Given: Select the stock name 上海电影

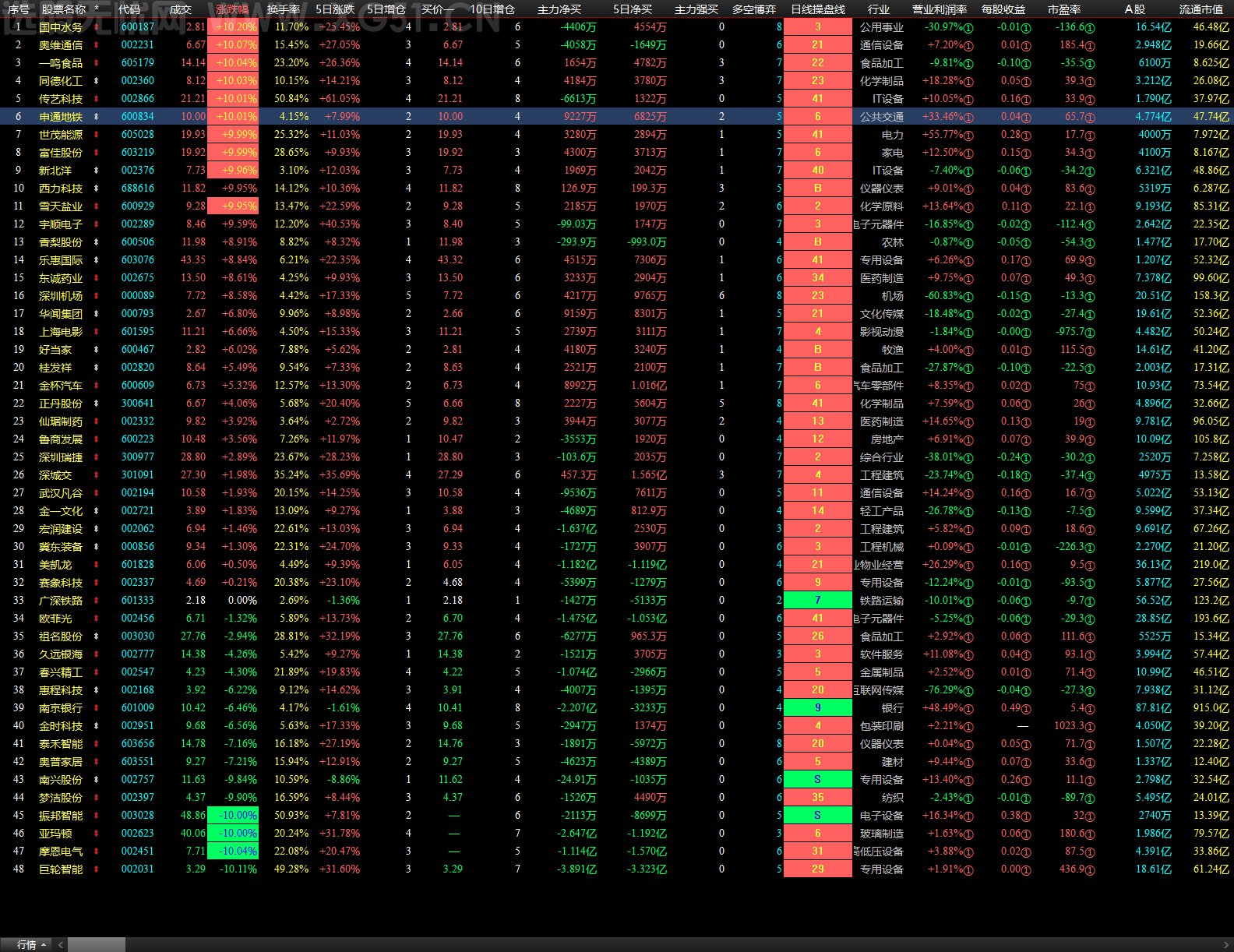Looking at the screenshot, I should [x=61, y=332].
